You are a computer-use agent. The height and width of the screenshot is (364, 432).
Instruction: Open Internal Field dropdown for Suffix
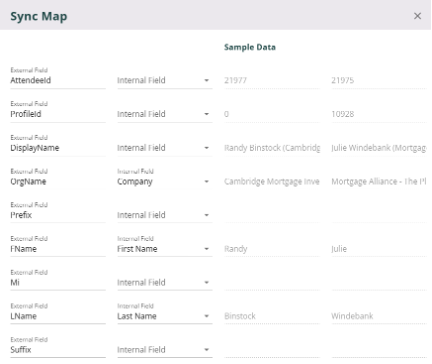tap(165, 350)
